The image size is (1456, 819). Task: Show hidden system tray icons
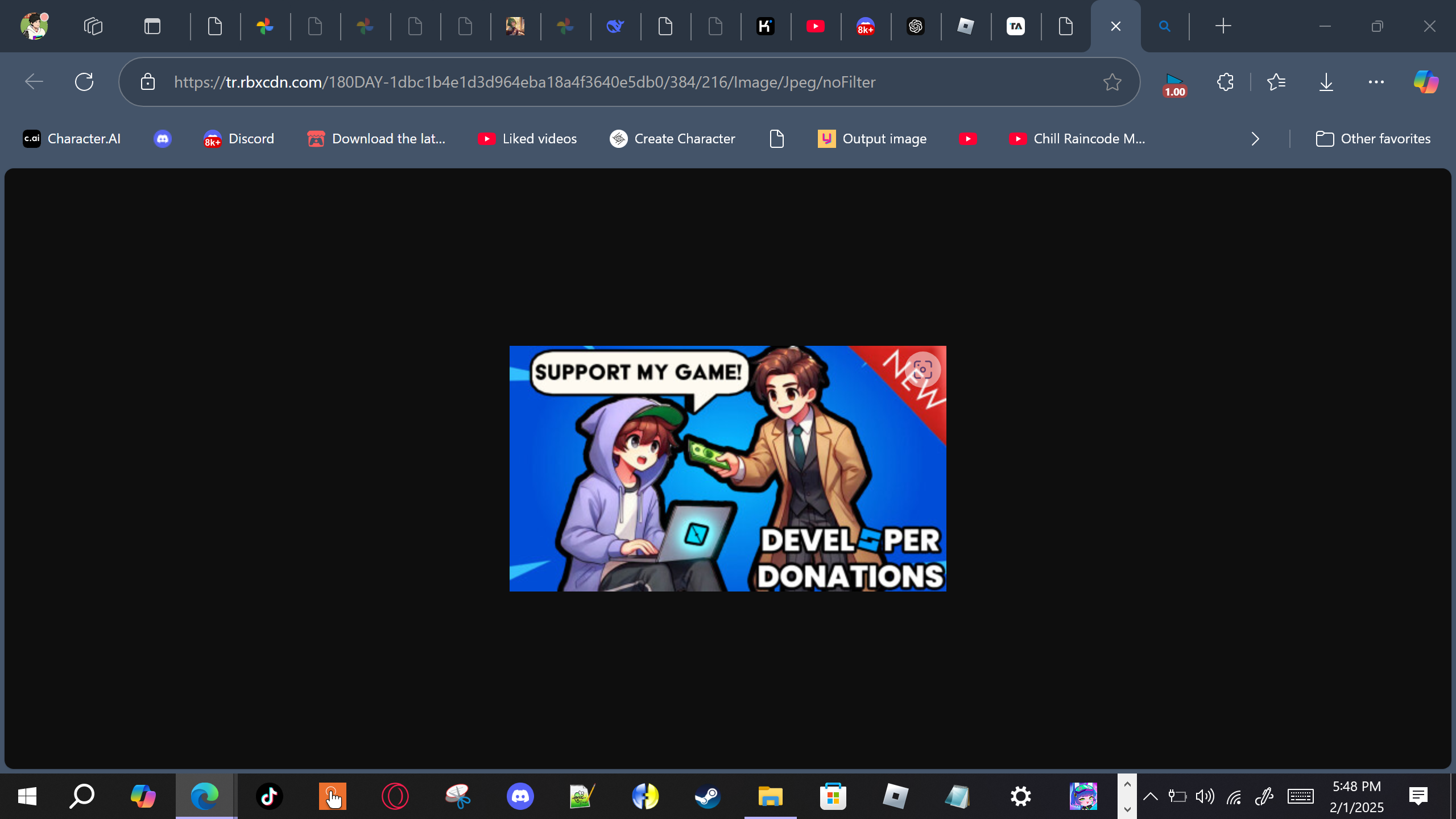(x=1150, y=796)
